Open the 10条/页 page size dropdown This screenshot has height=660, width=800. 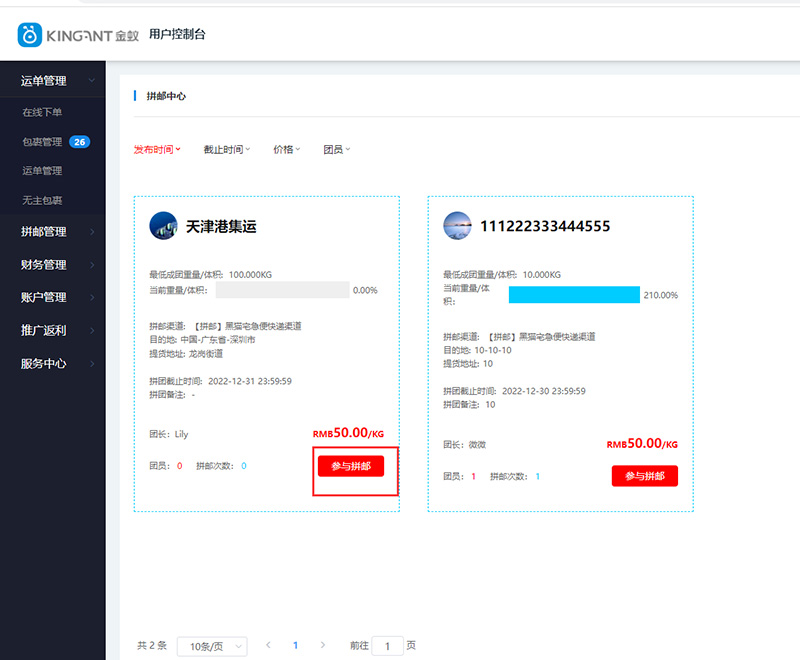pos(211,646)
